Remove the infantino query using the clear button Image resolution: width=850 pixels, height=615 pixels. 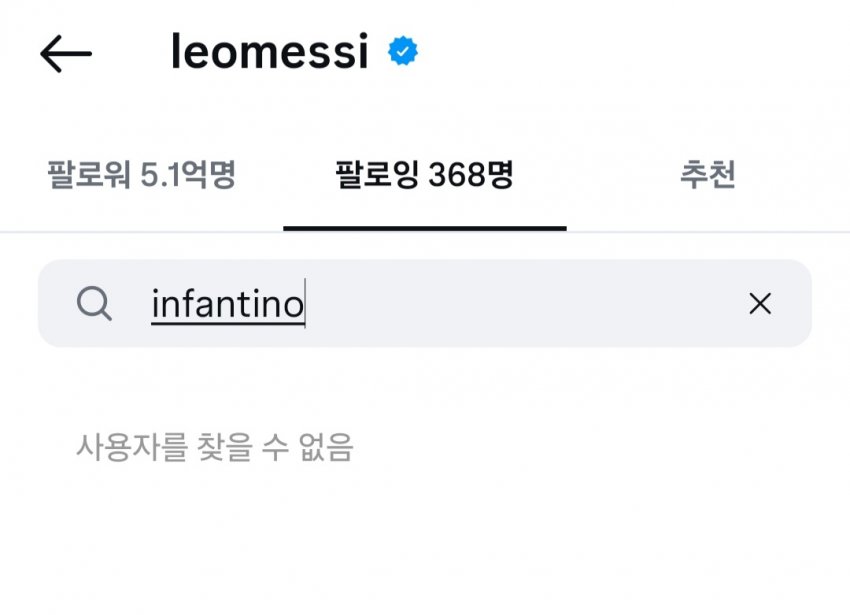(x=760, y=303)
